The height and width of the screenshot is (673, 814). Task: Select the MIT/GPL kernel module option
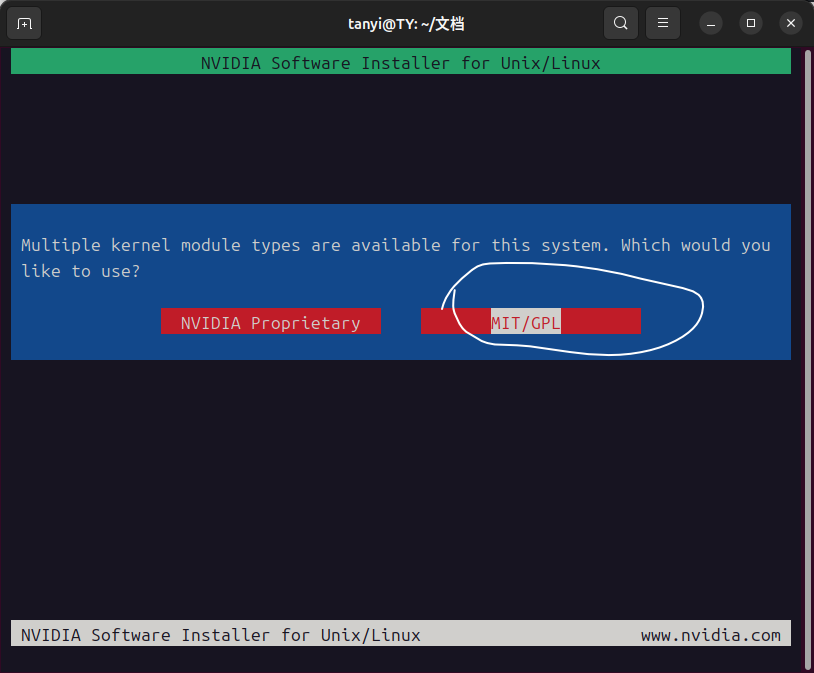point(531,321)
